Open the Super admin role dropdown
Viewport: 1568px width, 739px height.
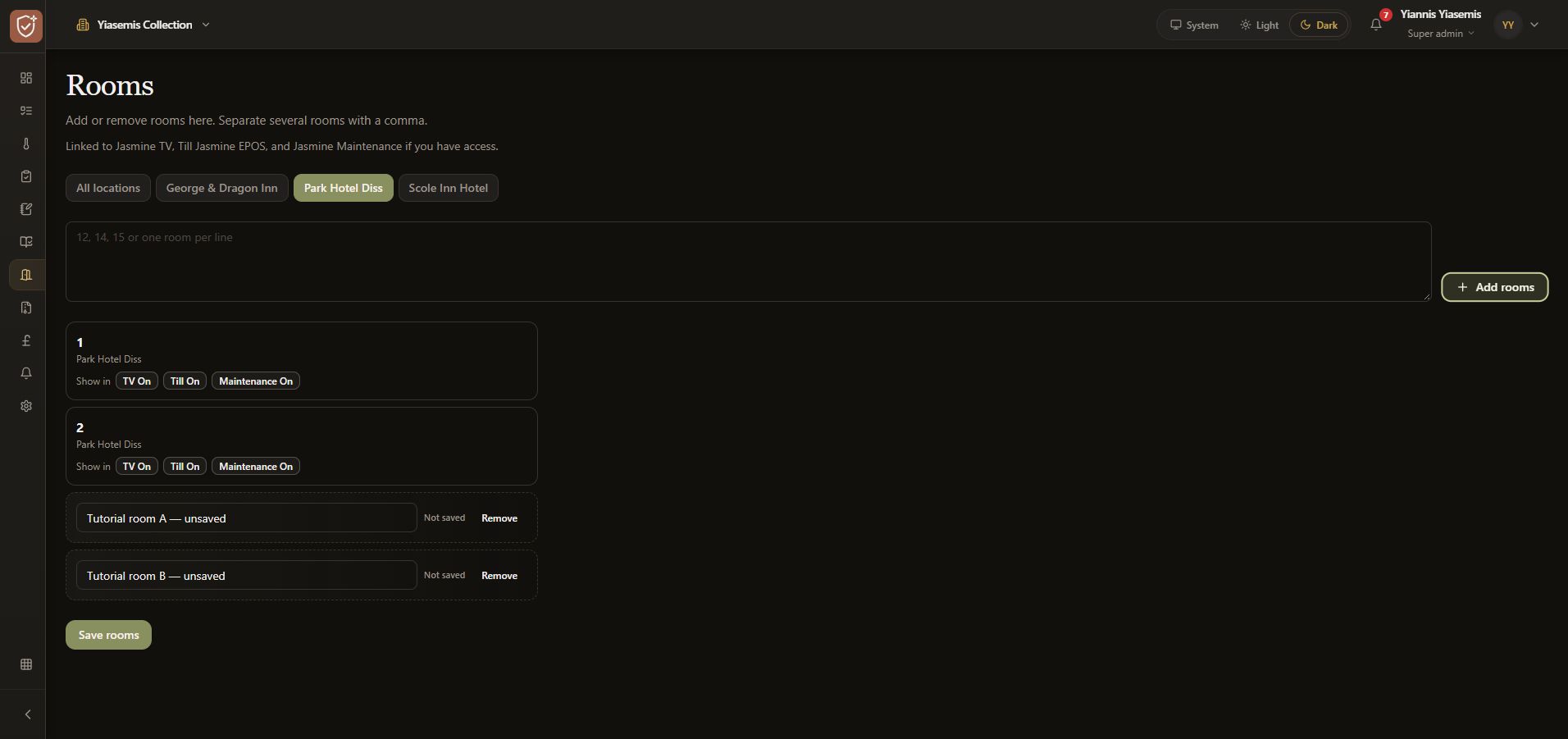pos(1441,34)
